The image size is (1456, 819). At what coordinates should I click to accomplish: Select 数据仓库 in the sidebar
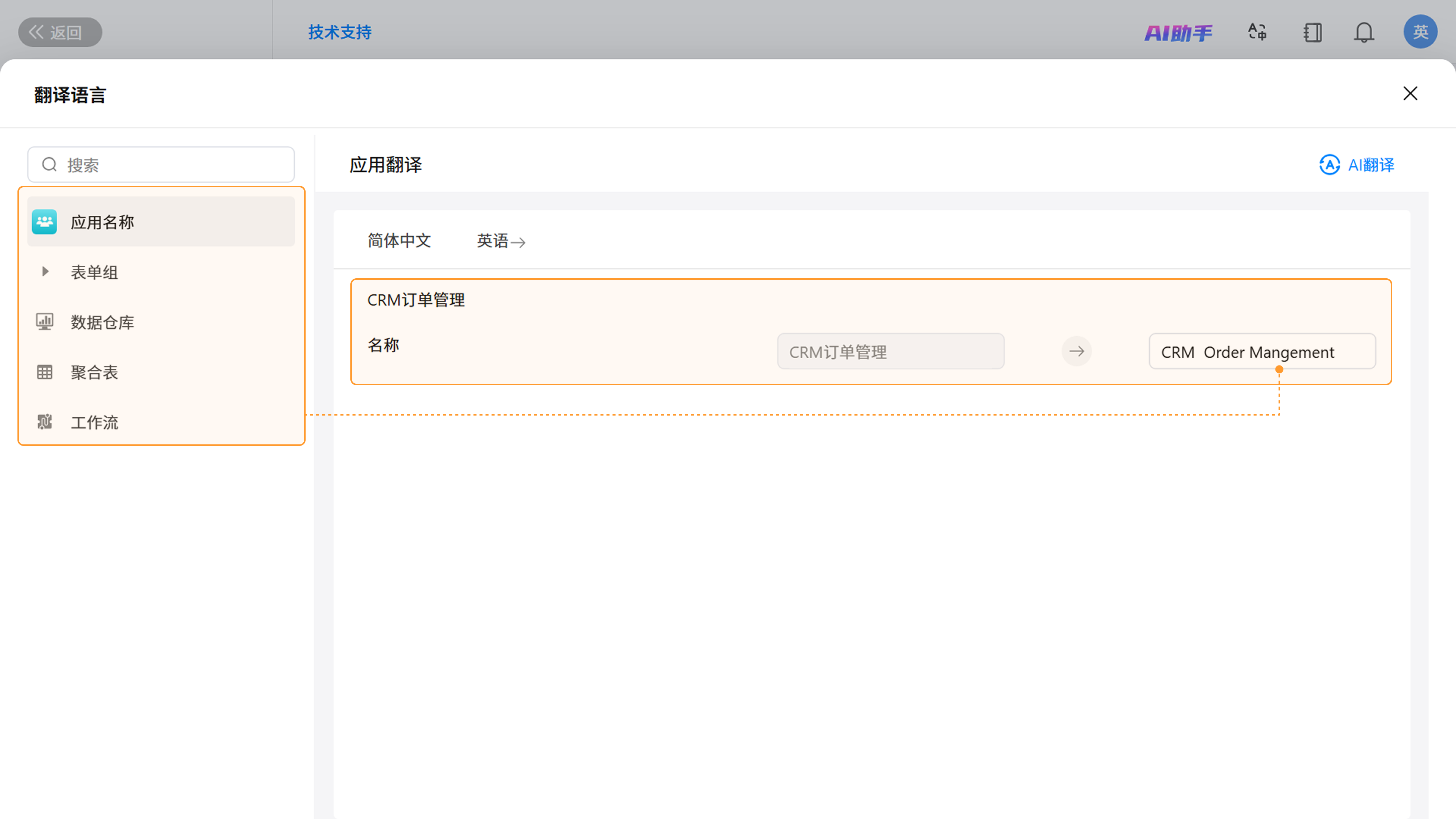161,322
